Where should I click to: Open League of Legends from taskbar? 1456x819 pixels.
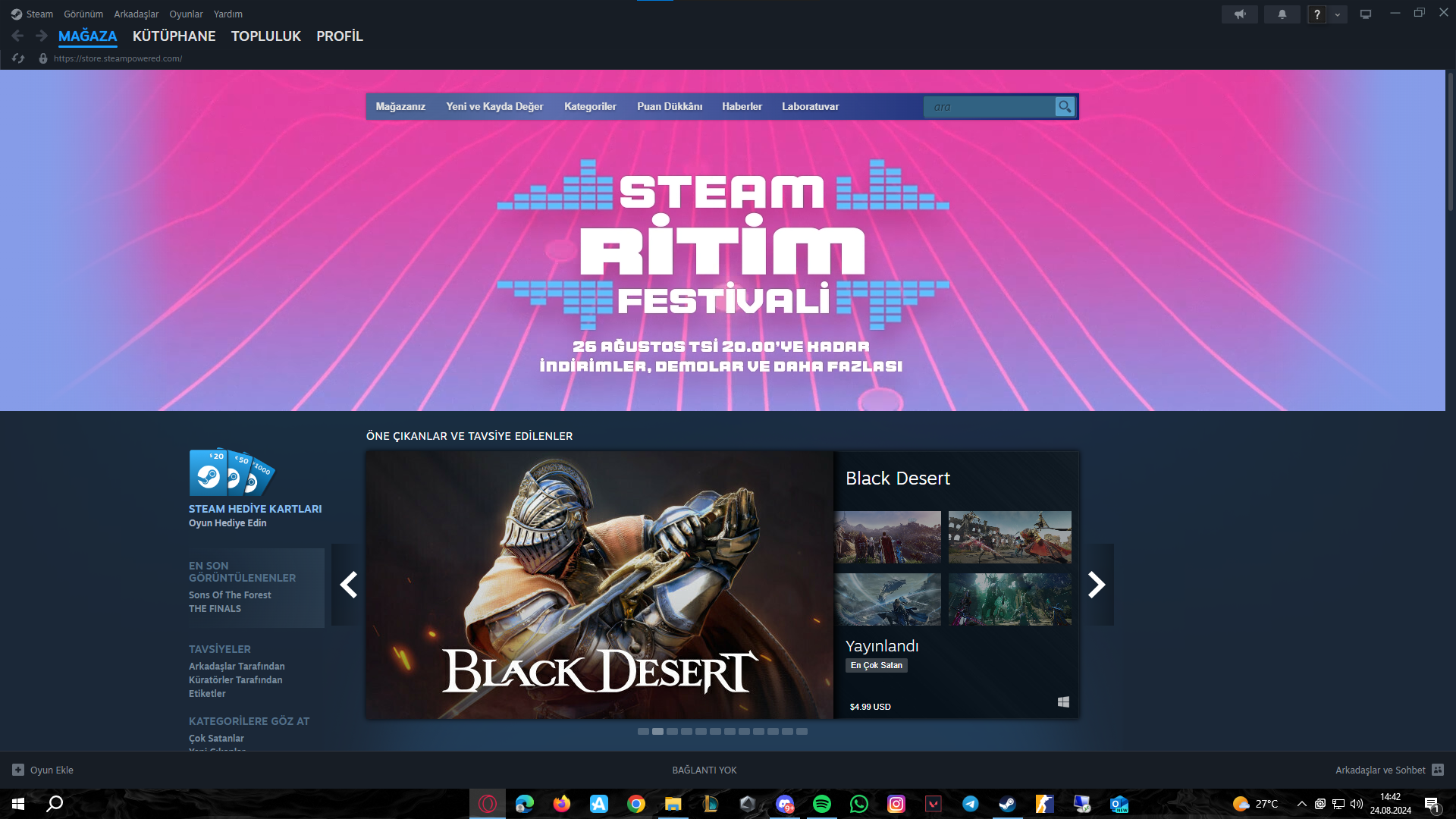(711, 804)
